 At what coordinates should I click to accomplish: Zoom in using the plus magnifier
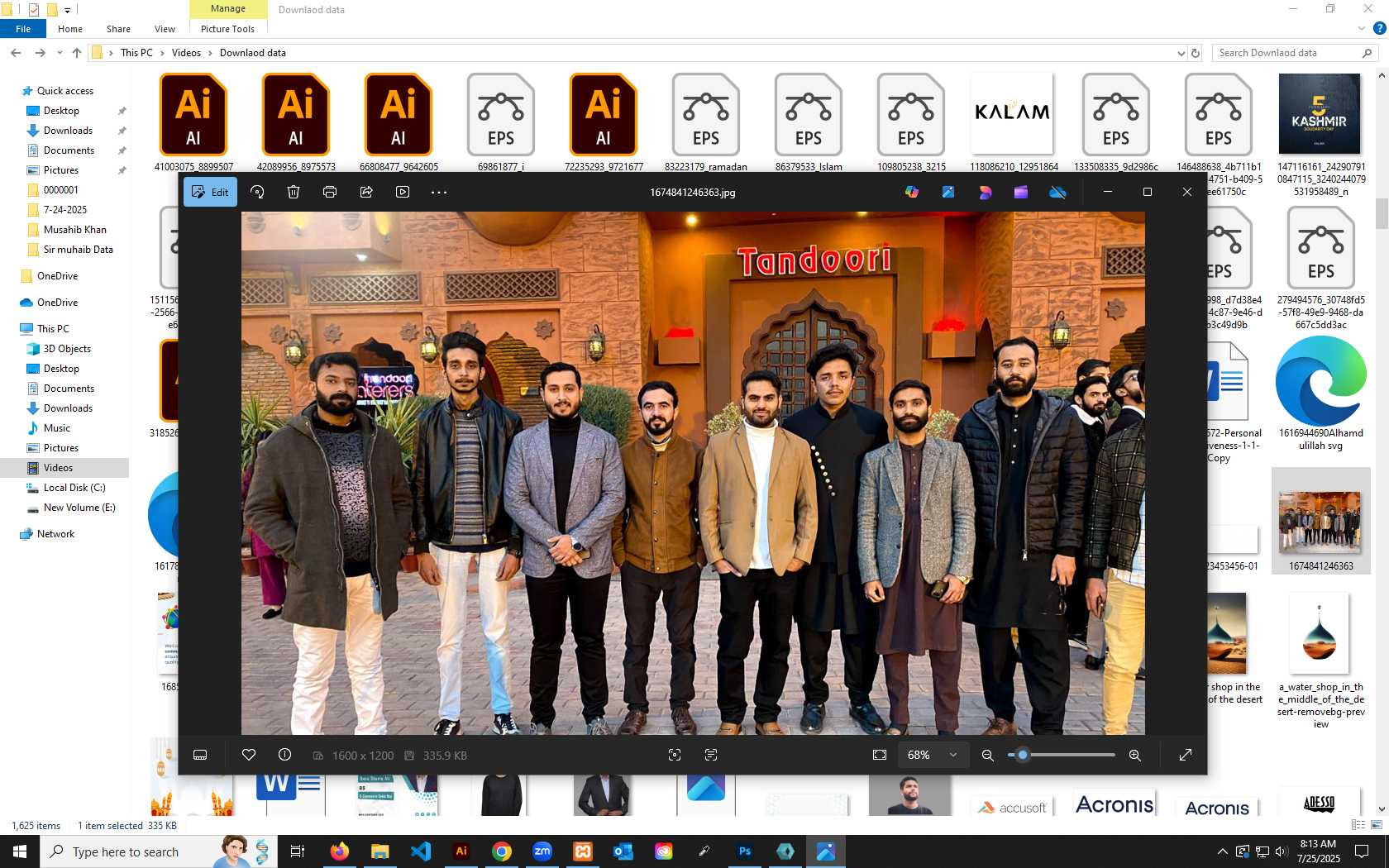[x=1135, y=755]
